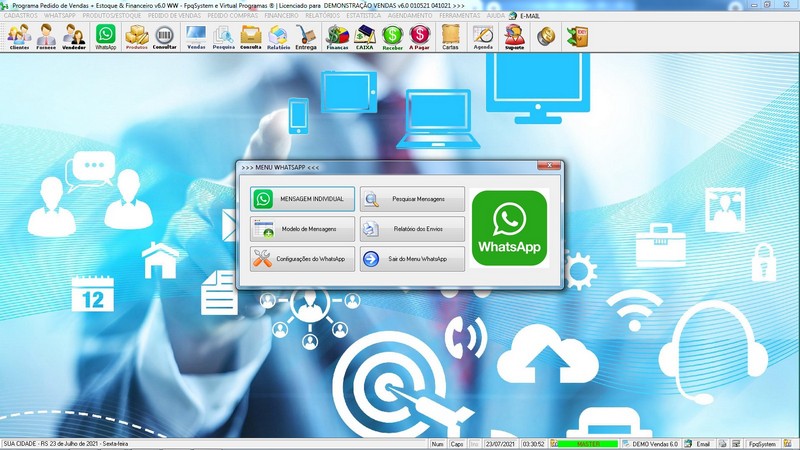Open the Produtos boxes icon
The width and height of the screenshot is (800, 450).
(137, 37)
